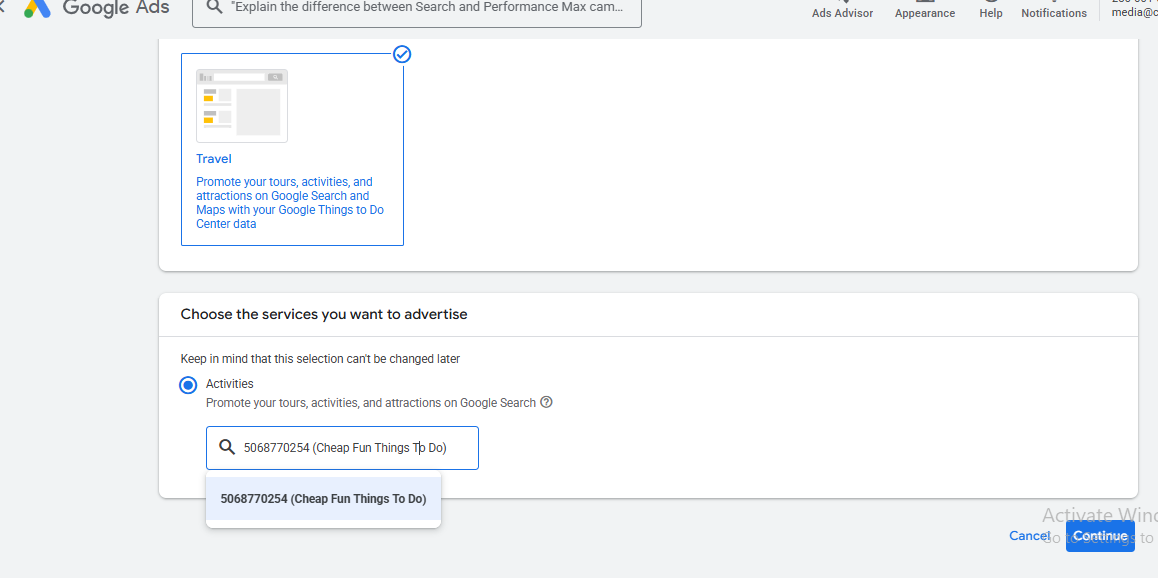This screenshot has height=578, width=1158.
Task: Select the Activities radio button
Action: coord(188,385)
